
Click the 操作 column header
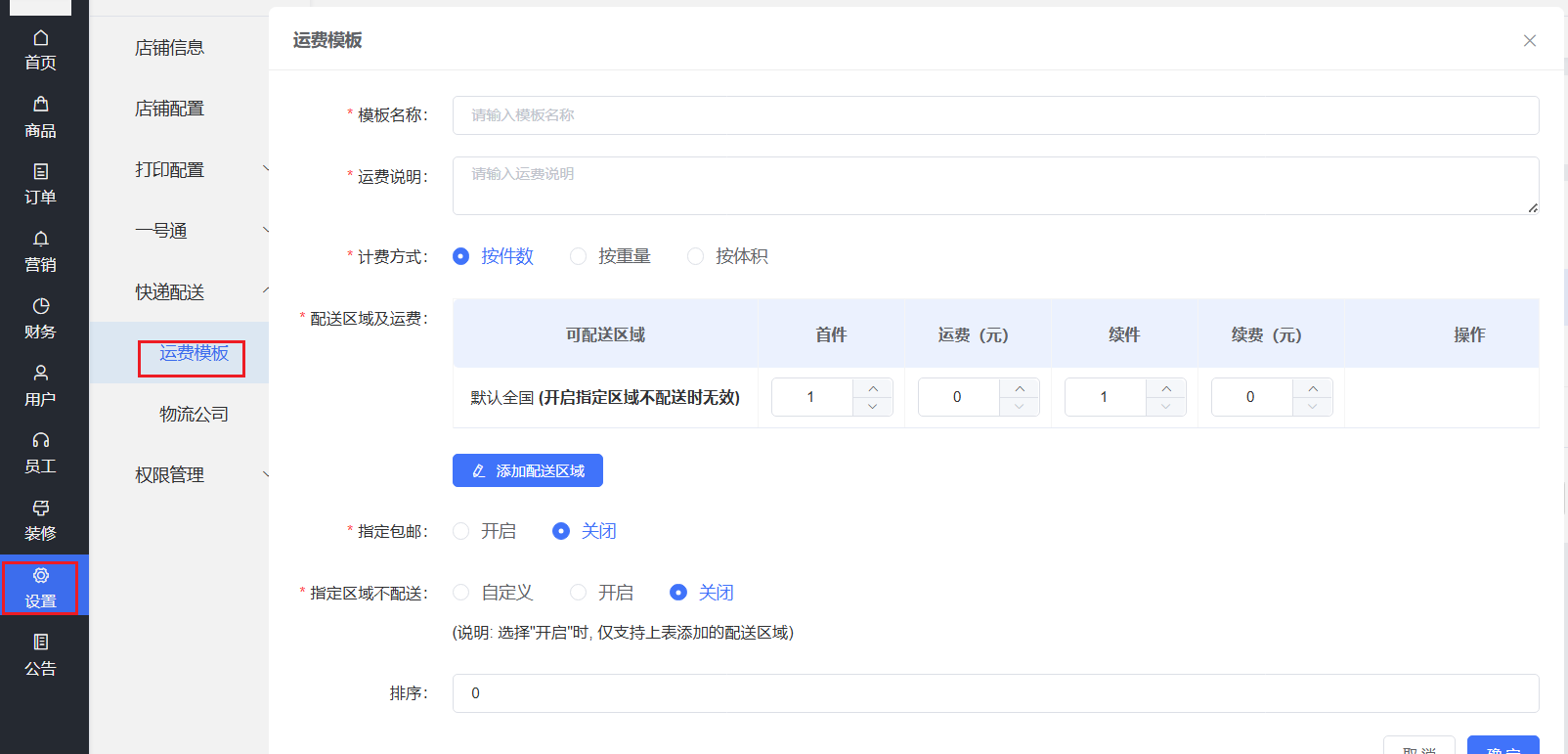pos(1469,334)
